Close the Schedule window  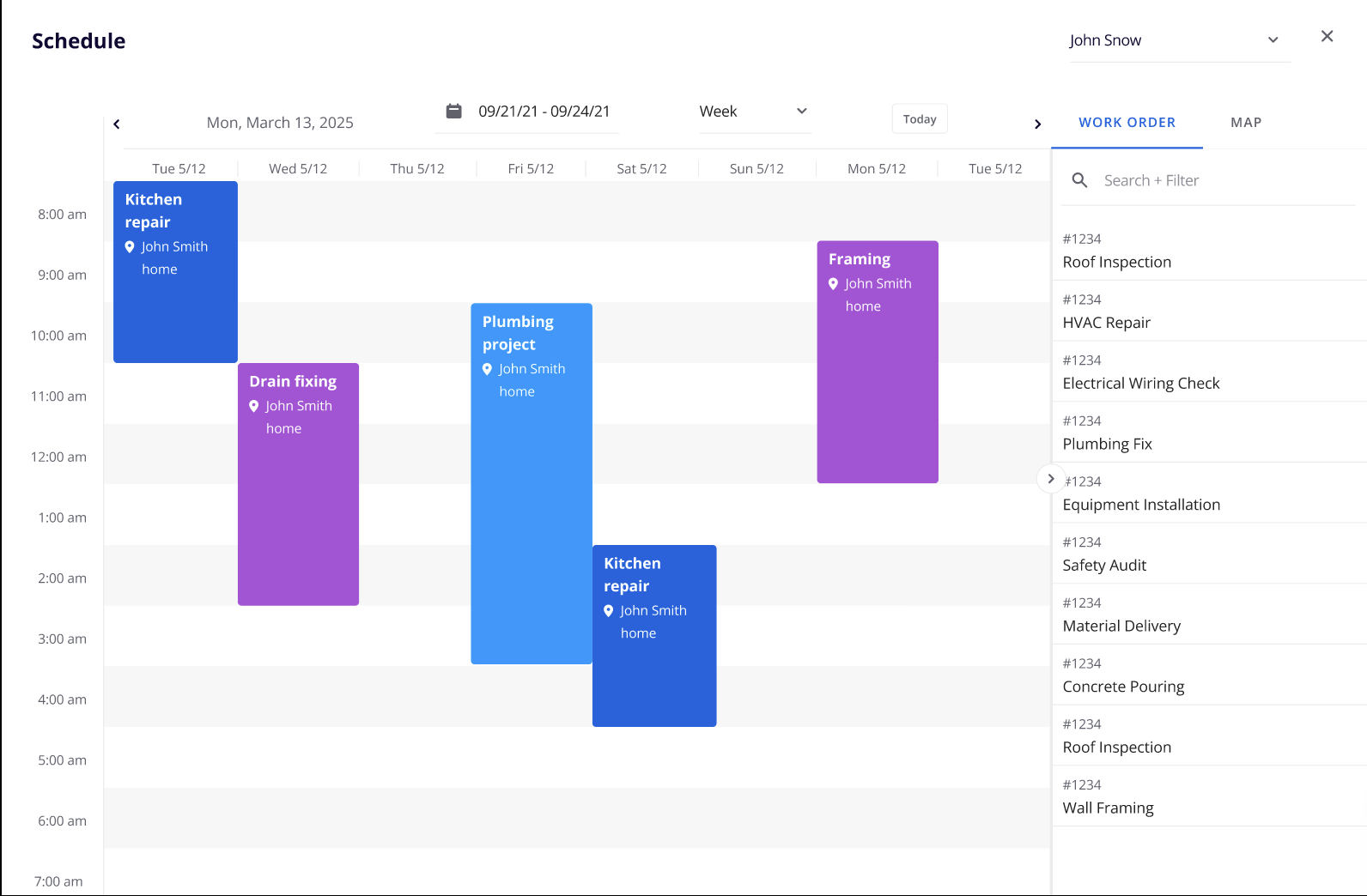(1327, 36)
